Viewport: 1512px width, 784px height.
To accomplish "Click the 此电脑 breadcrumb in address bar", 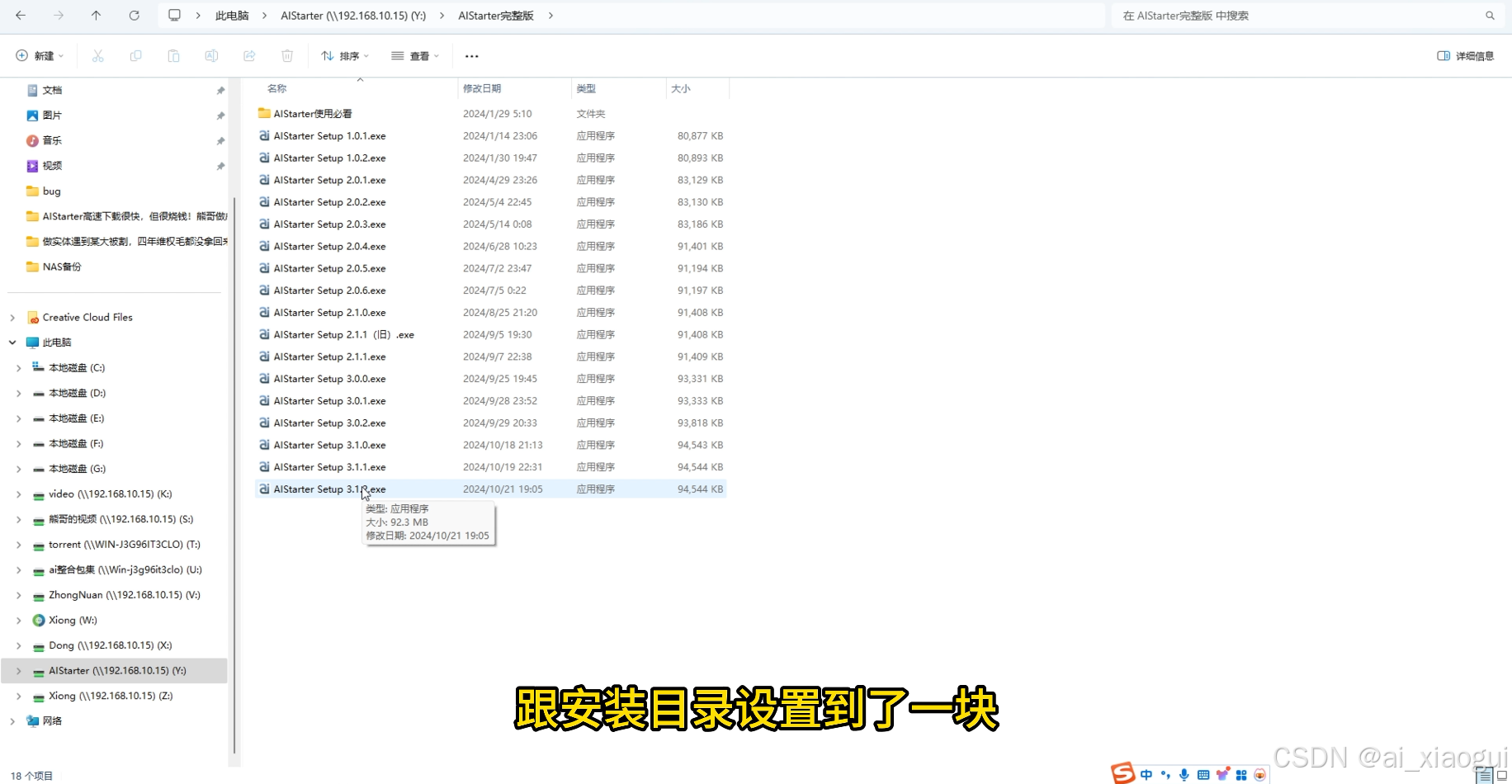I will [232, 16].
